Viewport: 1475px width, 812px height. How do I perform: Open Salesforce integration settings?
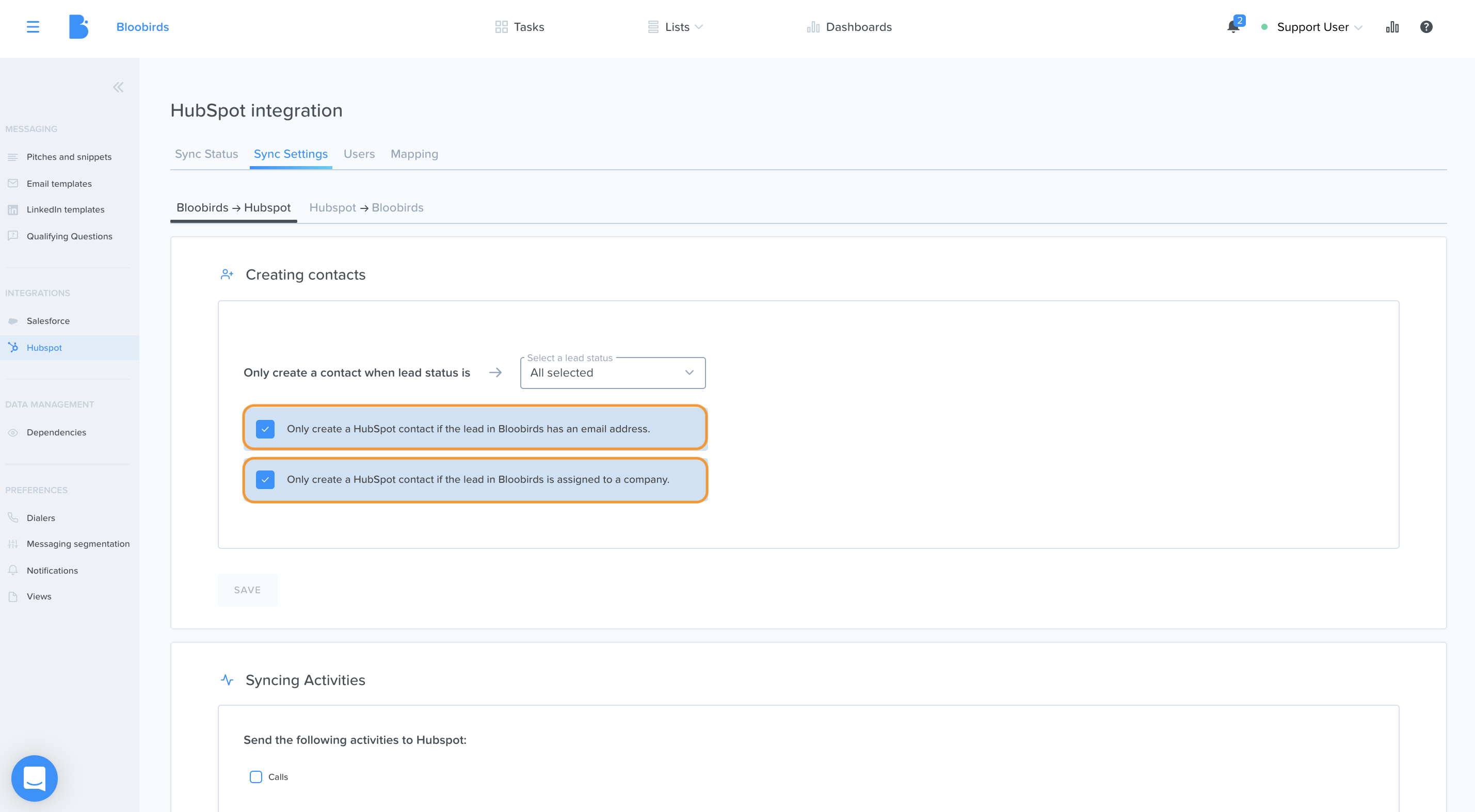click(x=48, y=321)
